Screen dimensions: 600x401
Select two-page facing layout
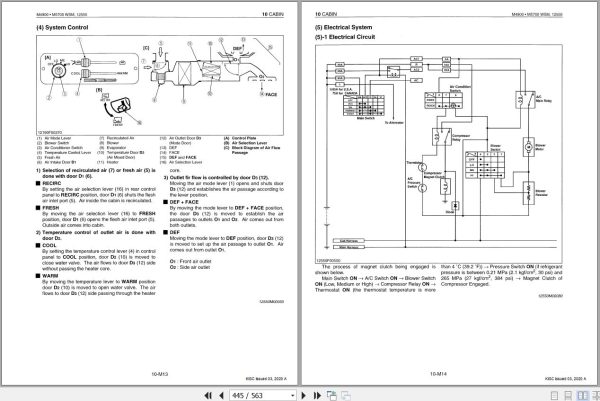(x=582, y=396)
